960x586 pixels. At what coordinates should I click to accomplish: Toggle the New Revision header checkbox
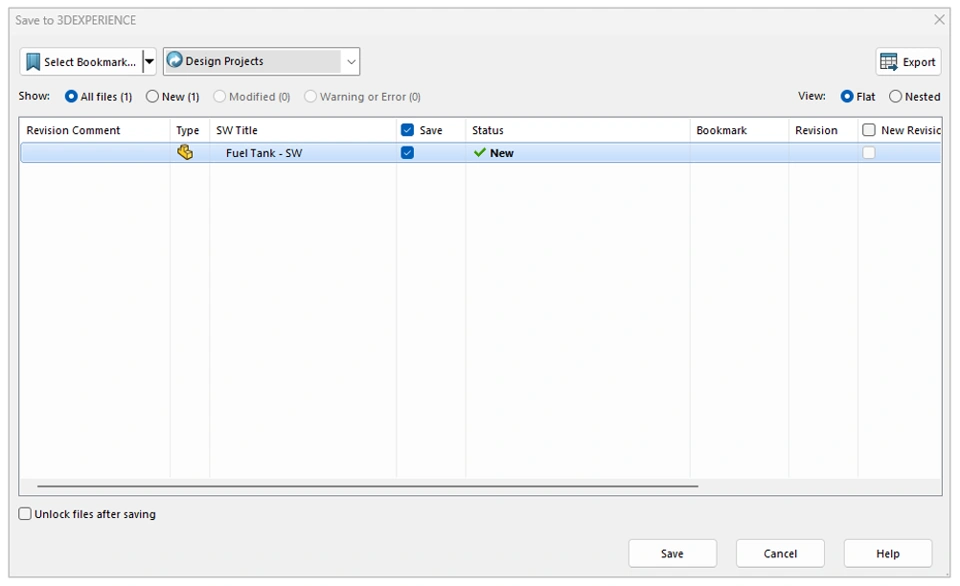pyautogui.click(x=868, y=130)
